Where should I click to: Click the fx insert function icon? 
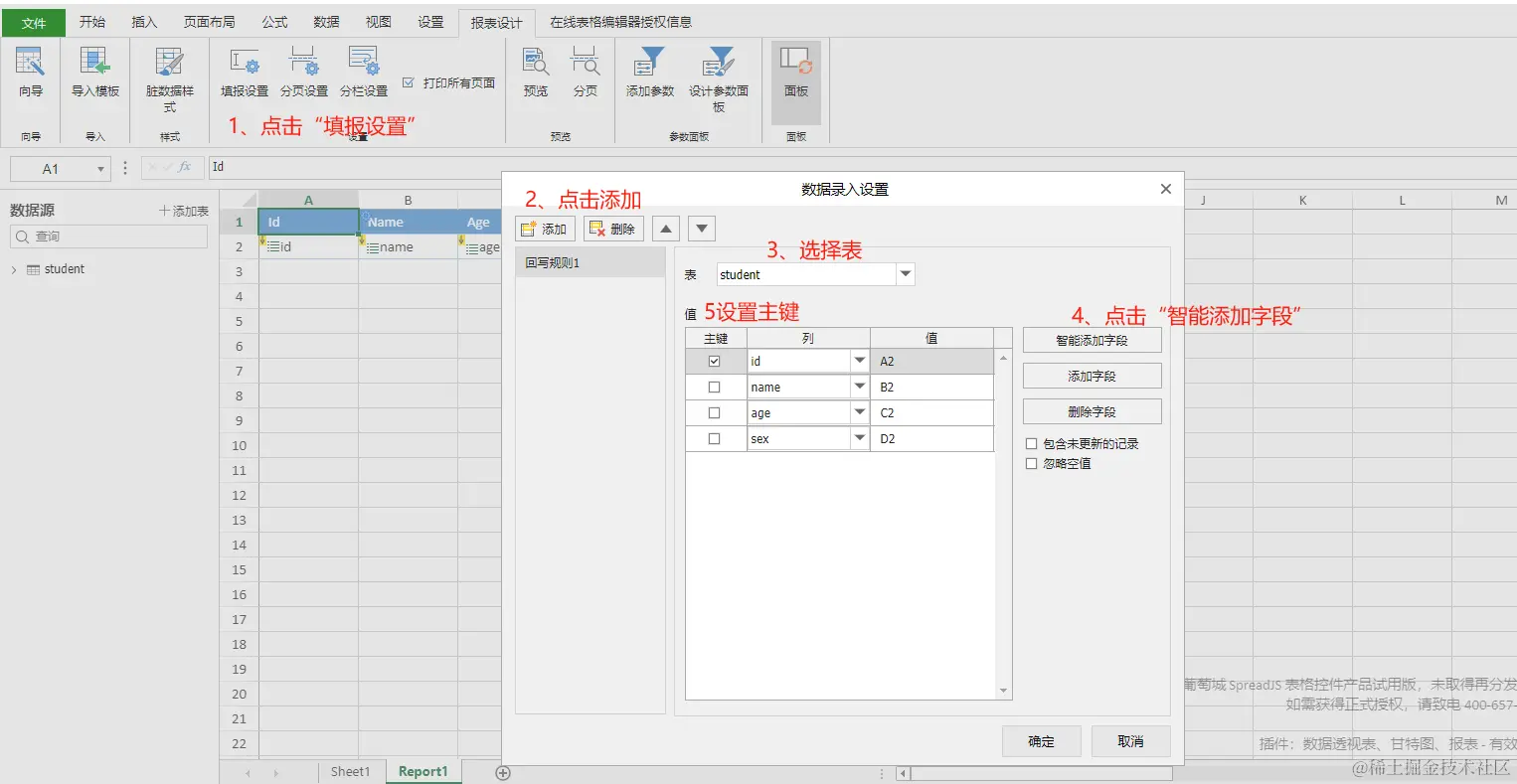(x=185, y=167)
